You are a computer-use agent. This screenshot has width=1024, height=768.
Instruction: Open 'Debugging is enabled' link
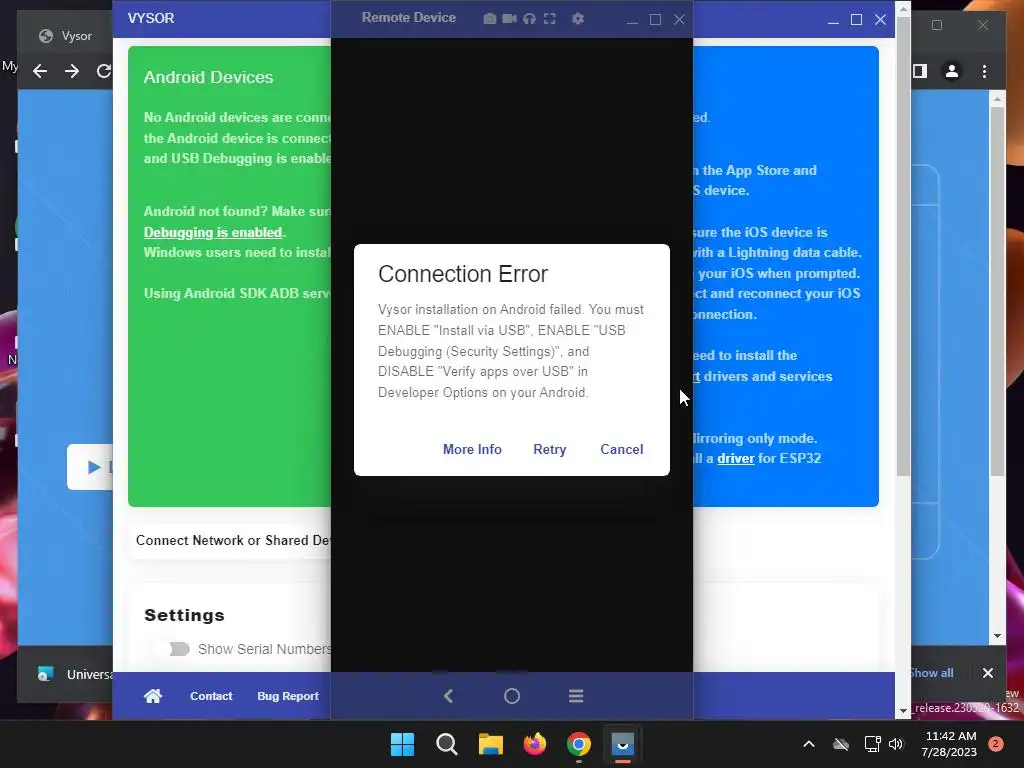pos(213,232)
